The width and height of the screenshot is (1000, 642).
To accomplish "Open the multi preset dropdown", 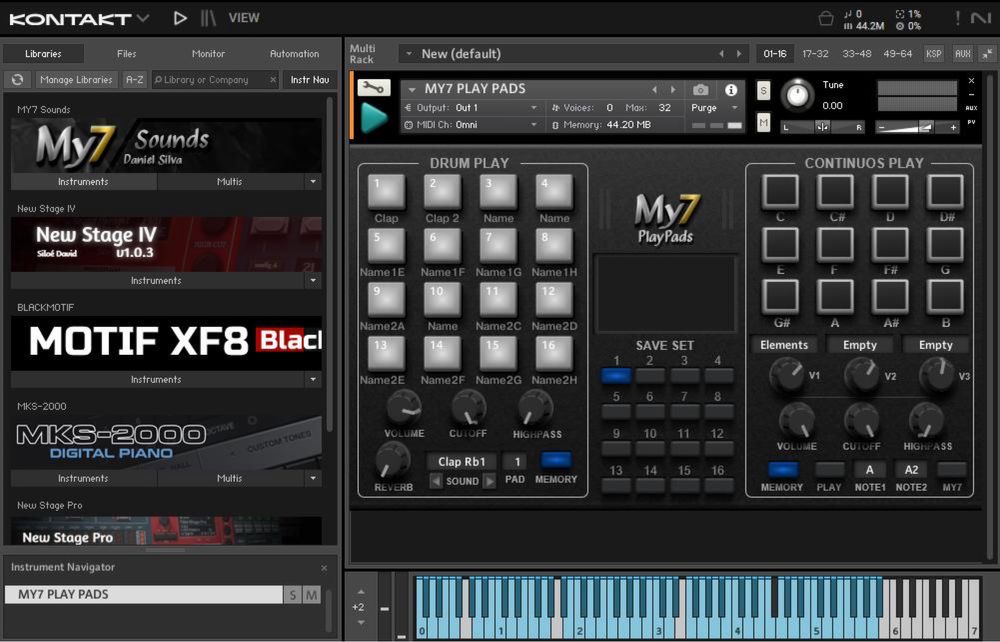I will click(x=409, y=54).
